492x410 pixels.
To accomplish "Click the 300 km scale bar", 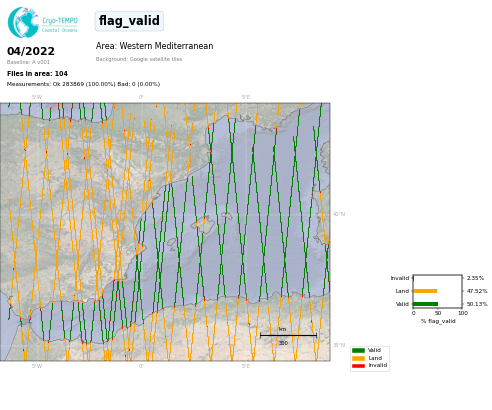I will 288,336.
